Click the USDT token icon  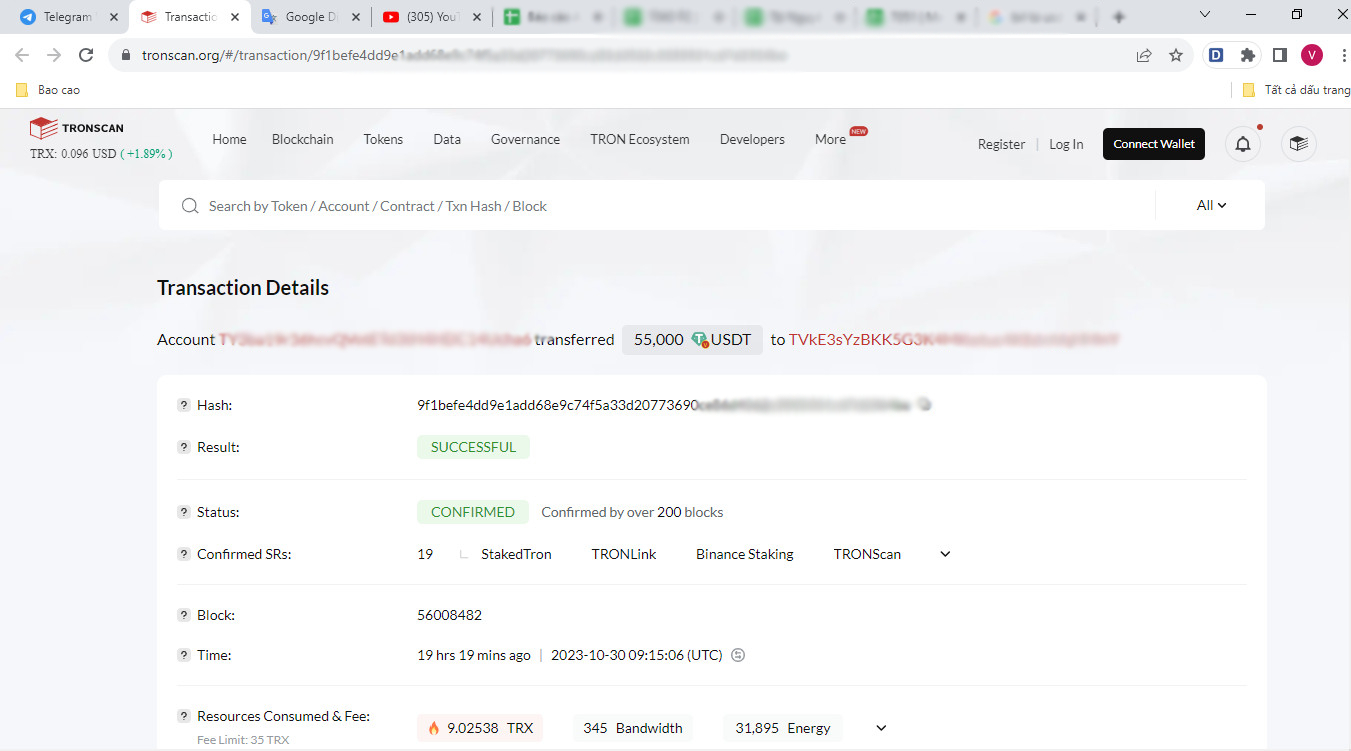[700, 340]
